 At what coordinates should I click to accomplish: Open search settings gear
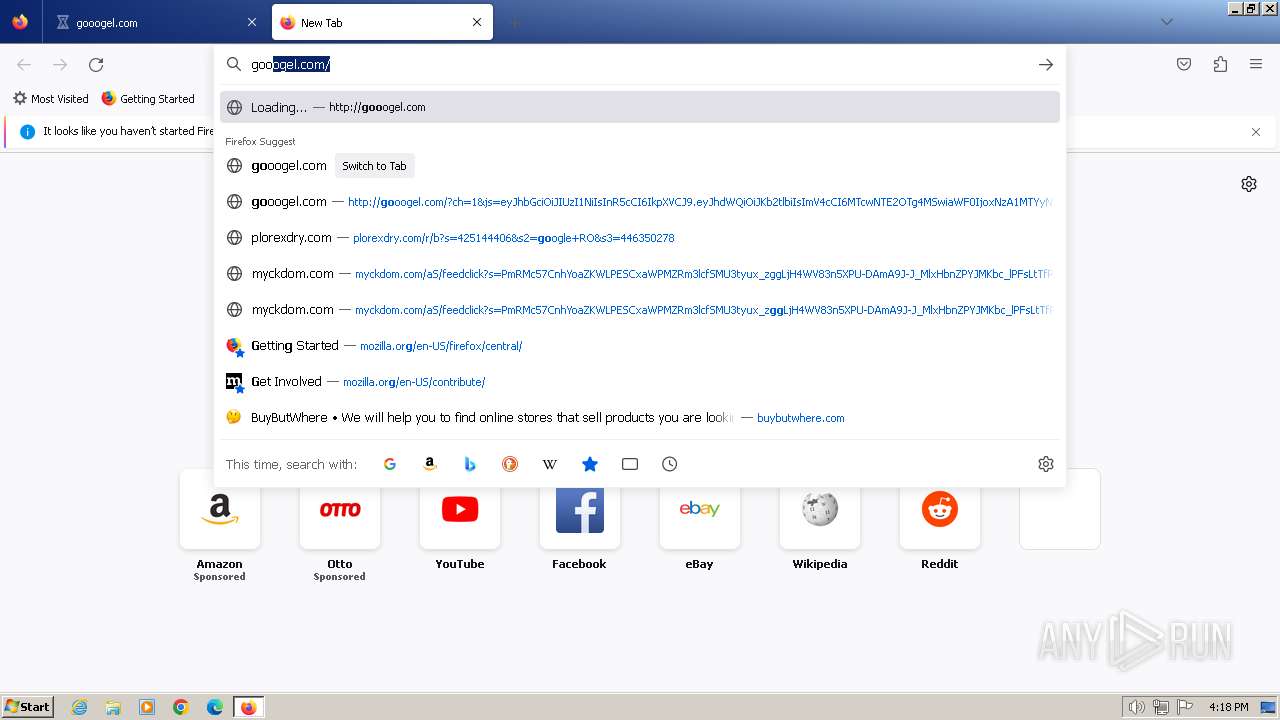1046,464
